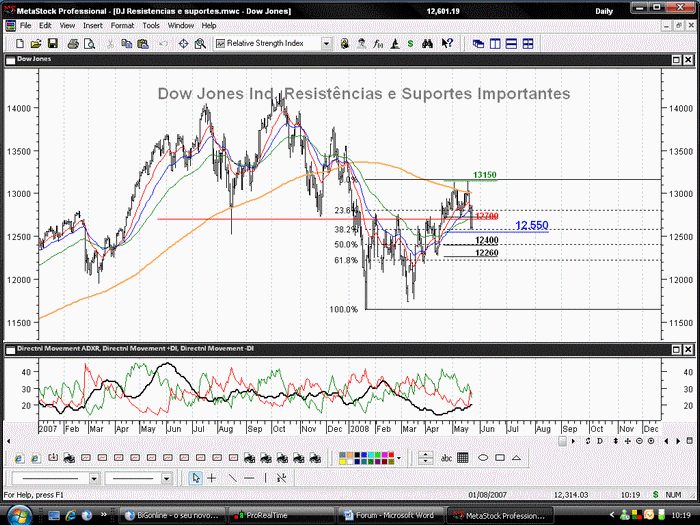Image resolution: width=700 pixels, height=525 pixels.
Task: Click the 13150 green resistance label
Action: (485, 175)
